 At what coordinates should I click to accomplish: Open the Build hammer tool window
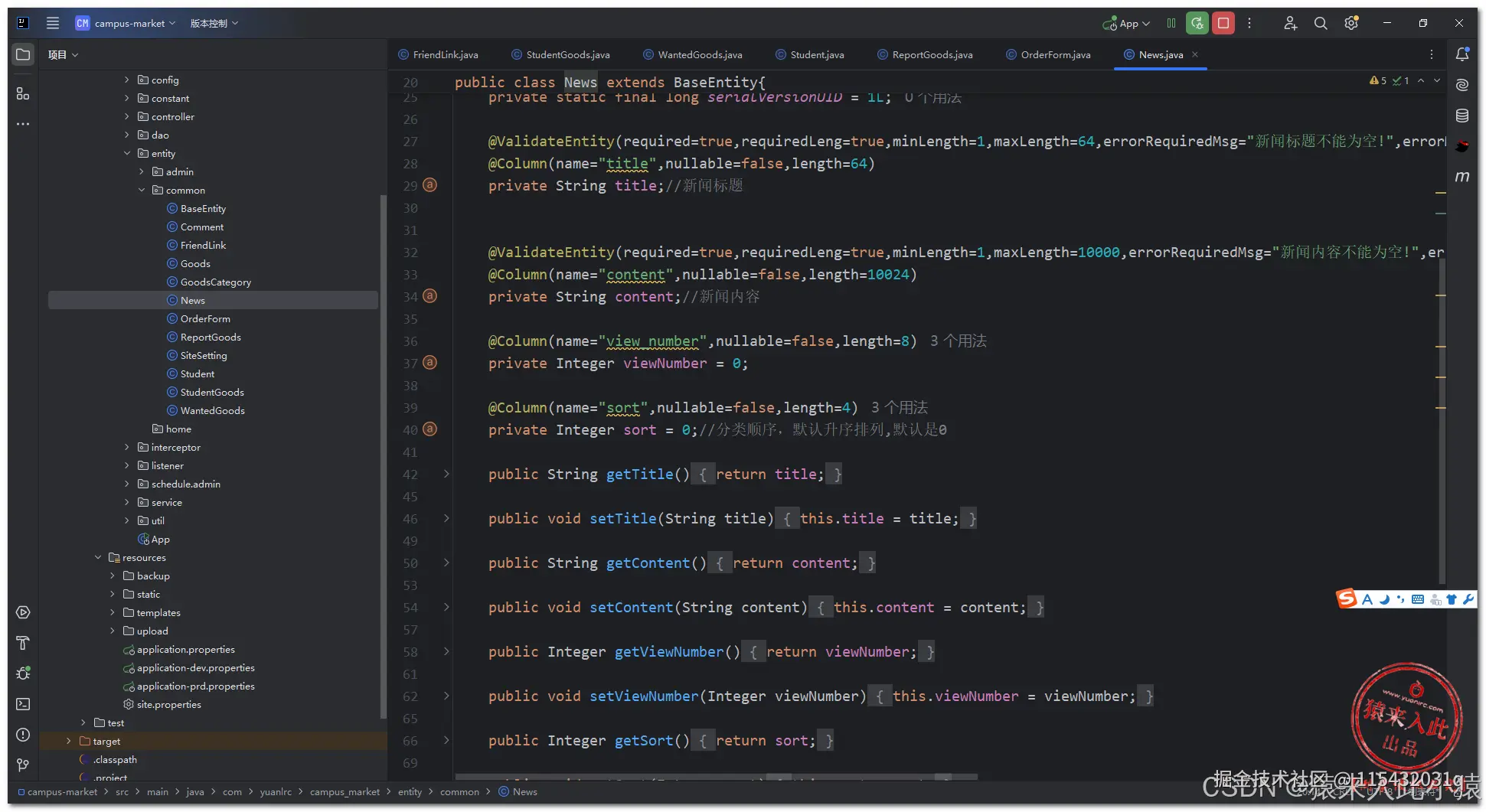tap(23, 643)
